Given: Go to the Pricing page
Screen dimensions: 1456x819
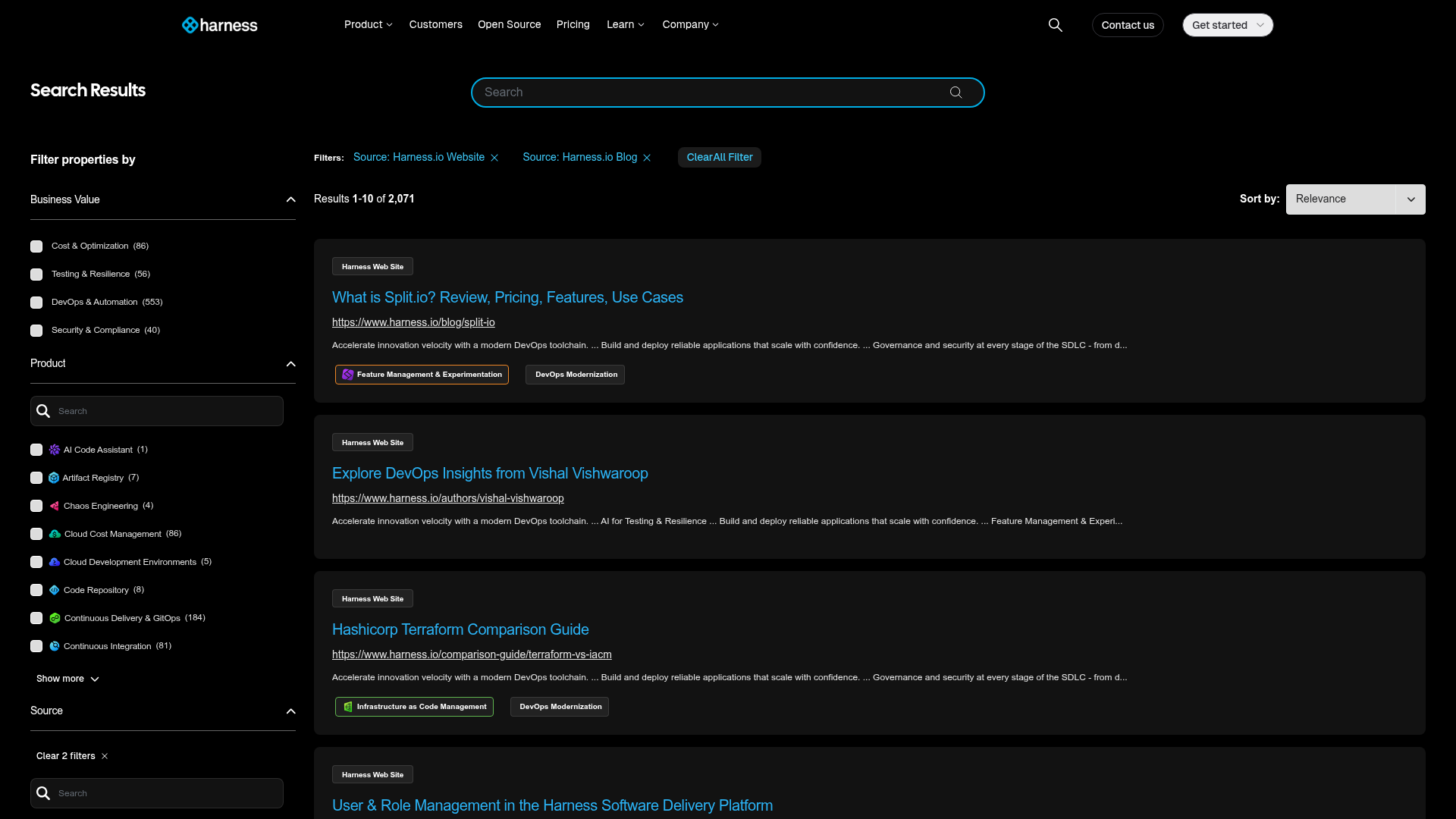Looking at the screenshot, I should [x=573, y=25].
